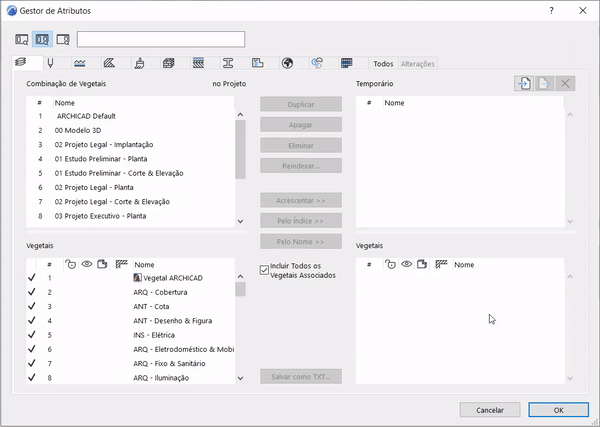Click the export attributes file icon

(x=545, y=83)
